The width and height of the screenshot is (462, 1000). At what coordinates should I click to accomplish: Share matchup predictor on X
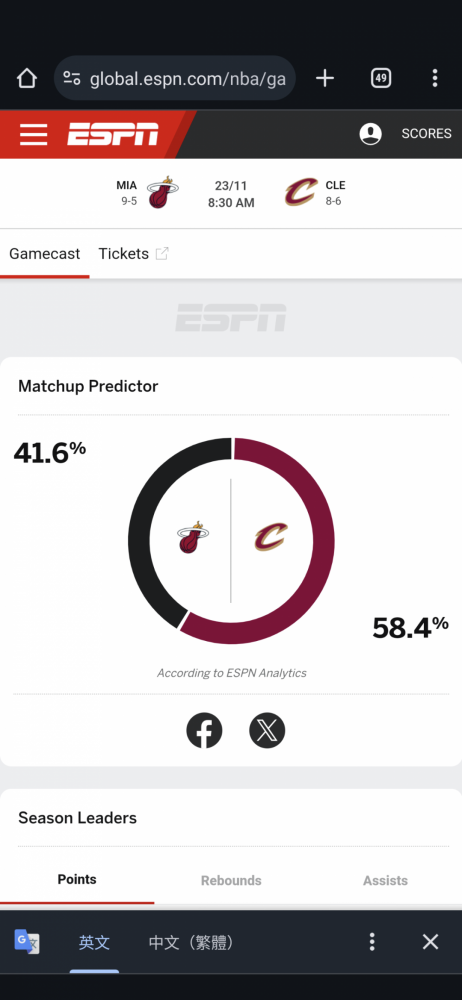267,731
